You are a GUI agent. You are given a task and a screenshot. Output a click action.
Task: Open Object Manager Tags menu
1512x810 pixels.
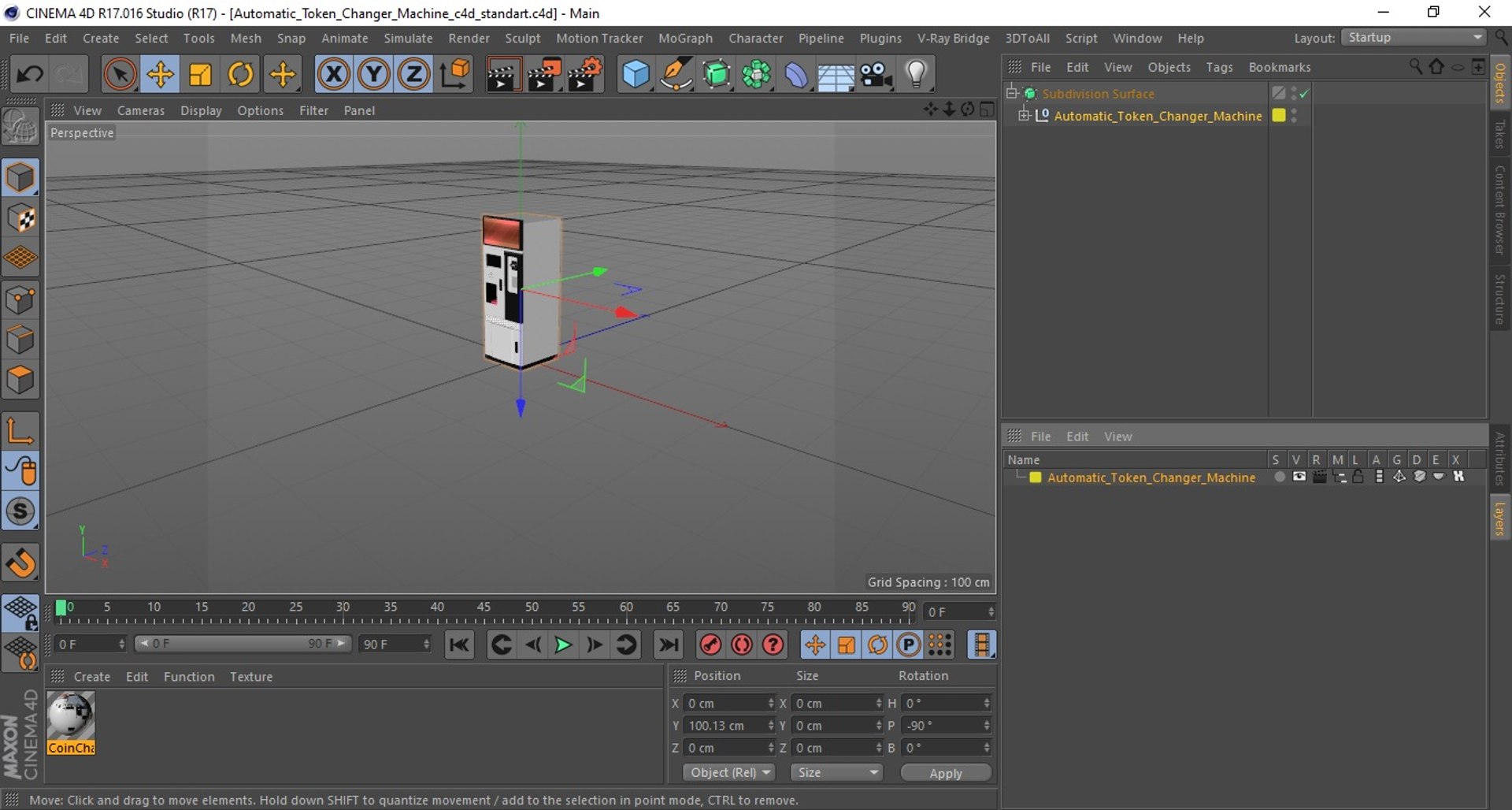click(x=1219, y=67)
